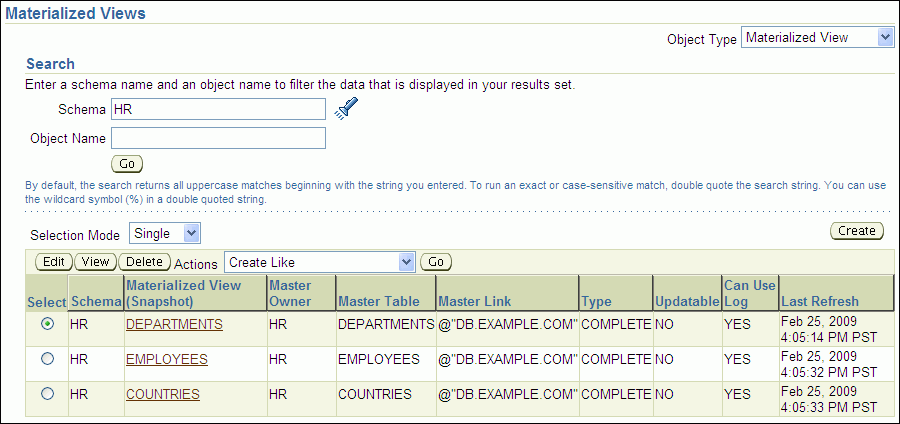Image resolution: width=900 pixels, height=424 pixels.
Task: Open the COUNTRIES materialized view link
Action: (162, 394)
